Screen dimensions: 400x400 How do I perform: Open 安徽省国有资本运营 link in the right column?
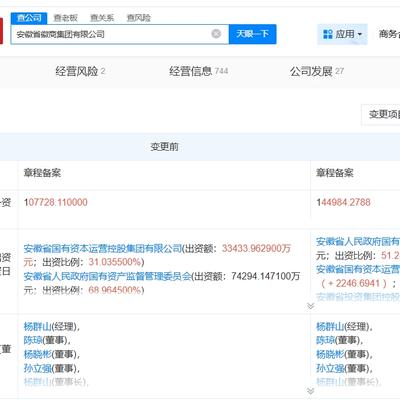[358, 269]
